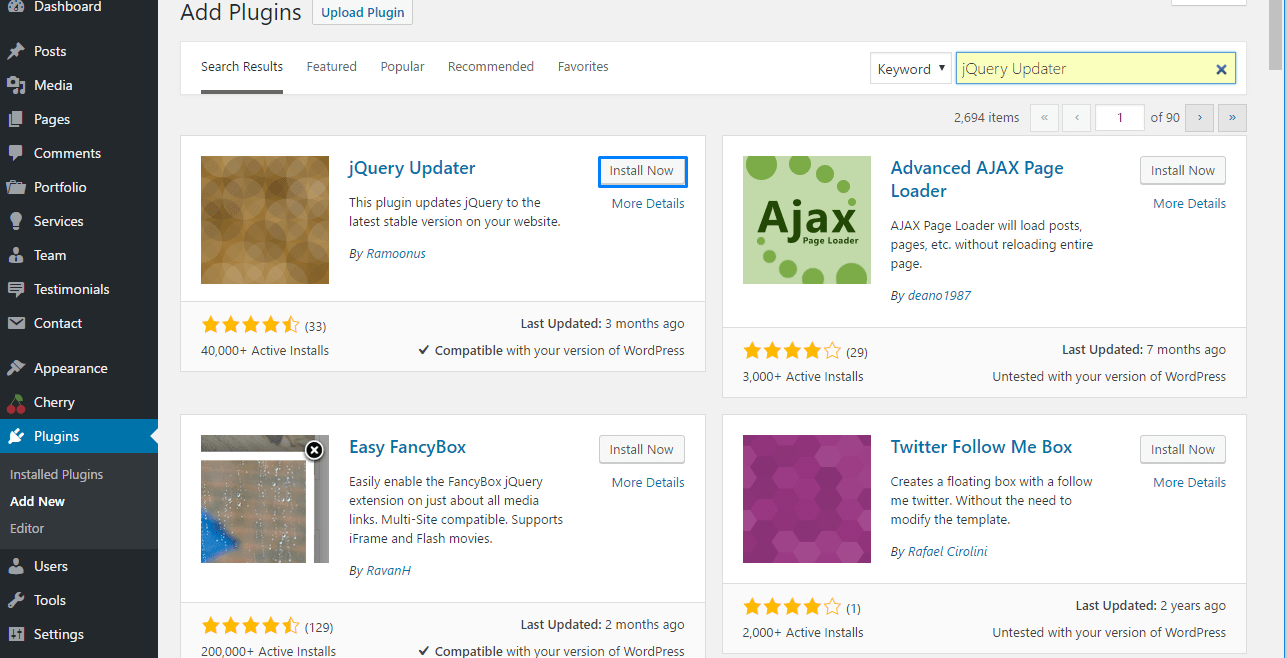The height and width of the screenshot is (658, 1288).
Task: Click the Comments bubble icon
Action: coord(18,152)
